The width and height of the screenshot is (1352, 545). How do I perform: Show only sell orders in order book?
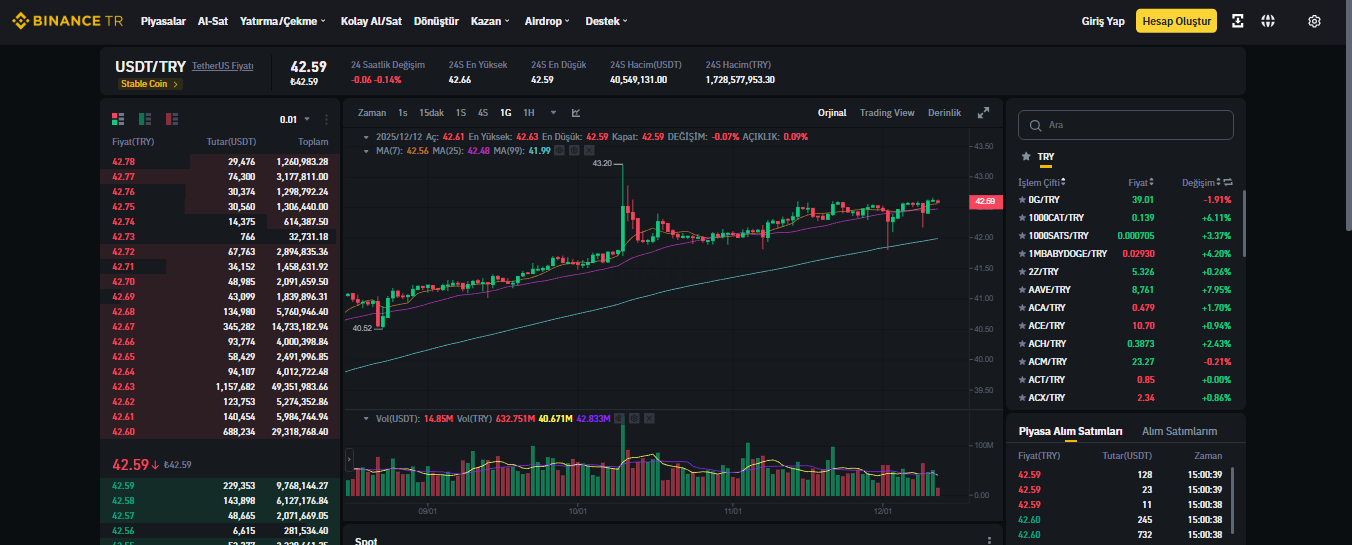pyautogui.click(x=172, y=118)
